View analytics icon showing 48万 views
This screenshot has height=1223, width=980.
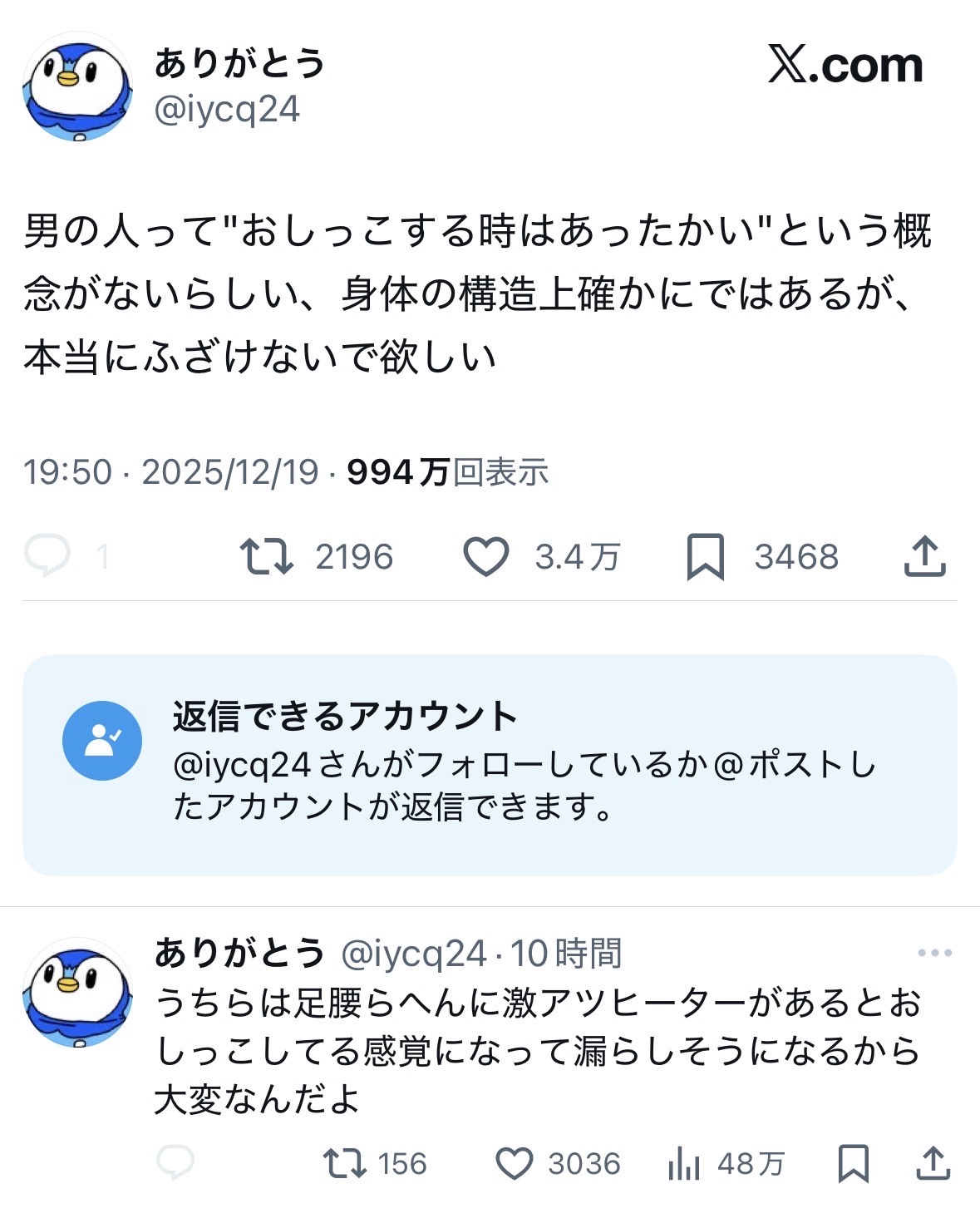pyautogui.click(x=683, y=1164)
